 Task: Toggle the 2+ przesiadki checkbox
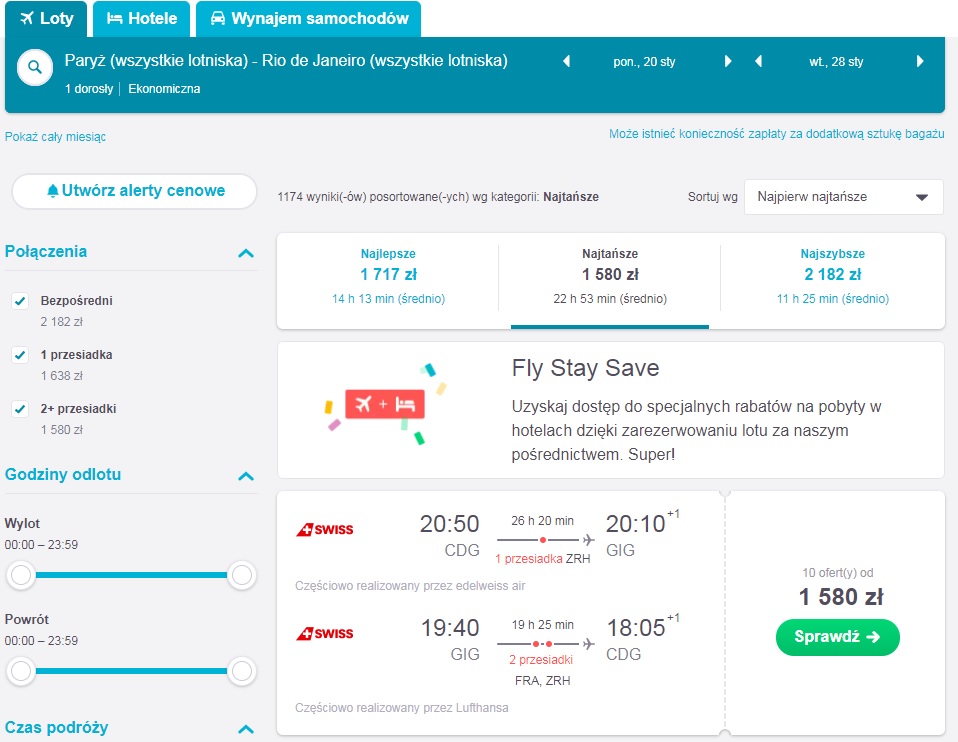[x=20, y=408]
